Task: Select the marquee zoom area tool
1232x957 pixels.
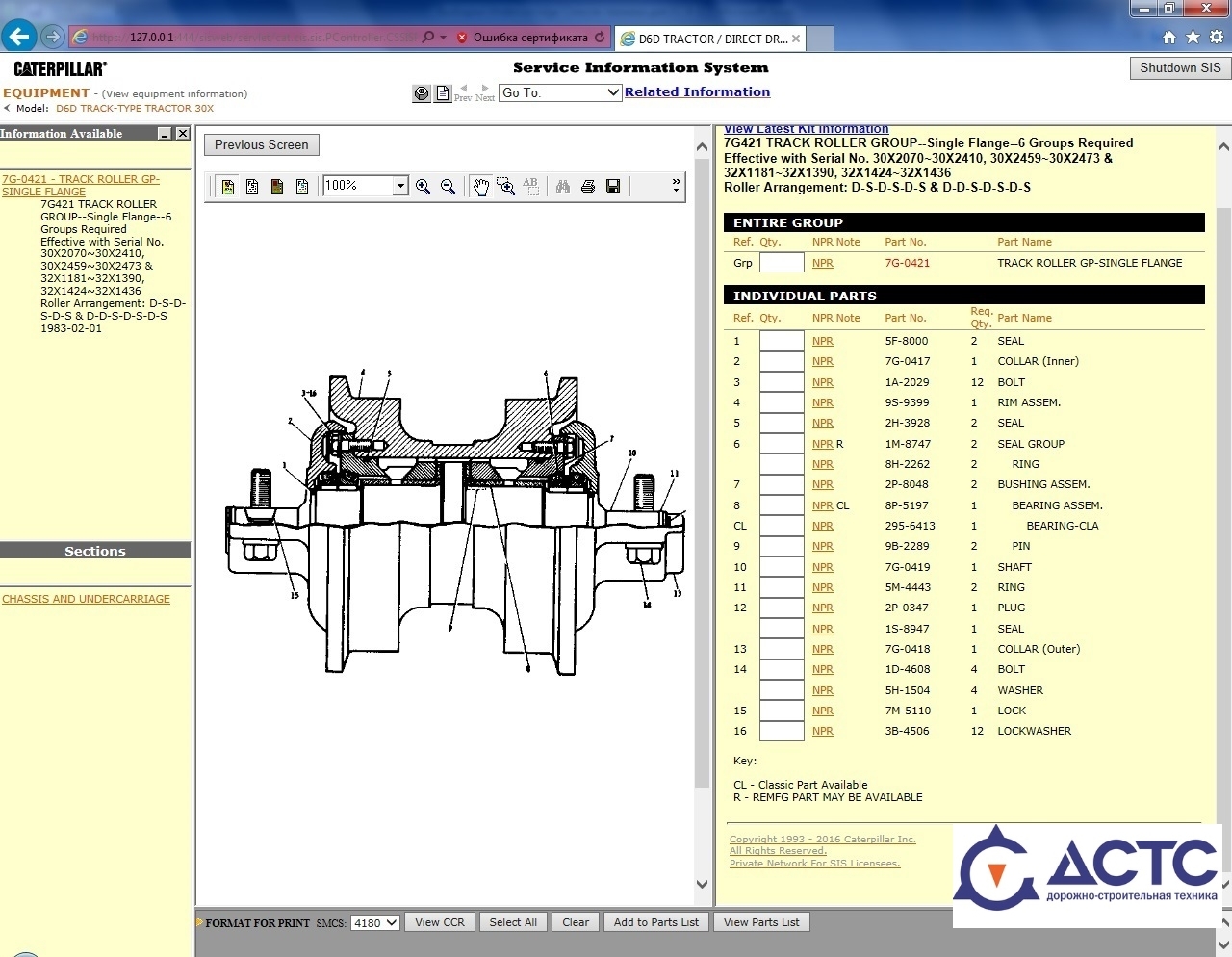Action: (505, 187)
